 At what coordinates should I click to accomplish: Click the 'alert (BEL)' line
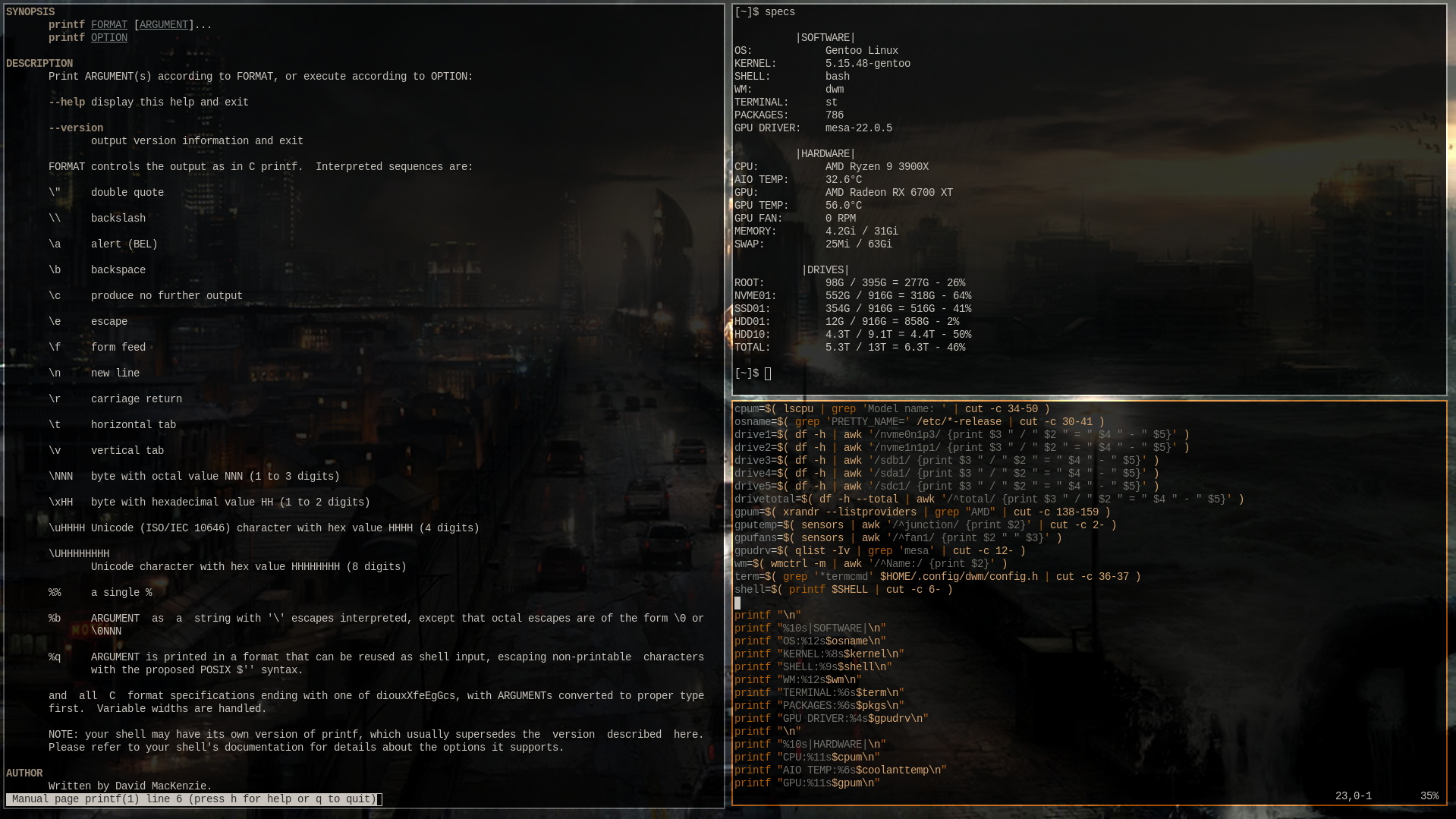tap(103, 244)
